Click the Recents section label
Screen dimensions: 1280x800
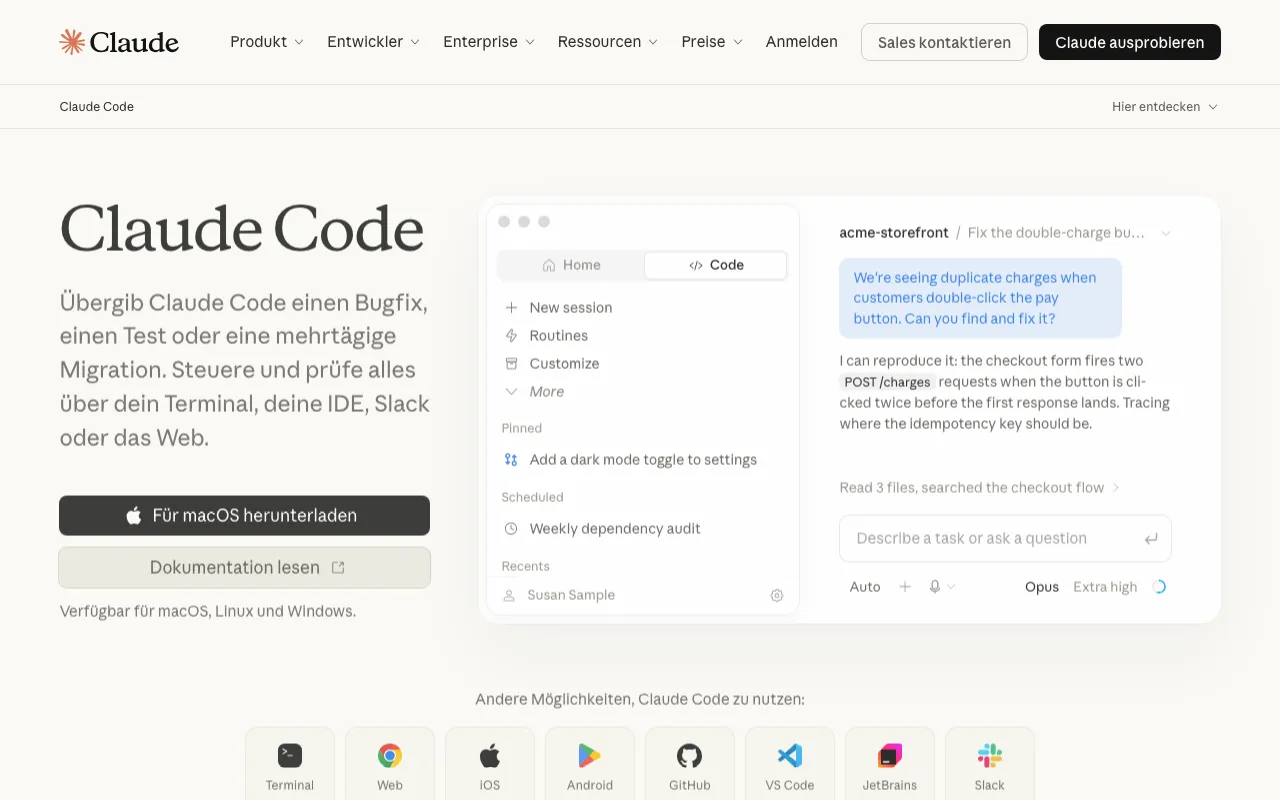point(526,566)
